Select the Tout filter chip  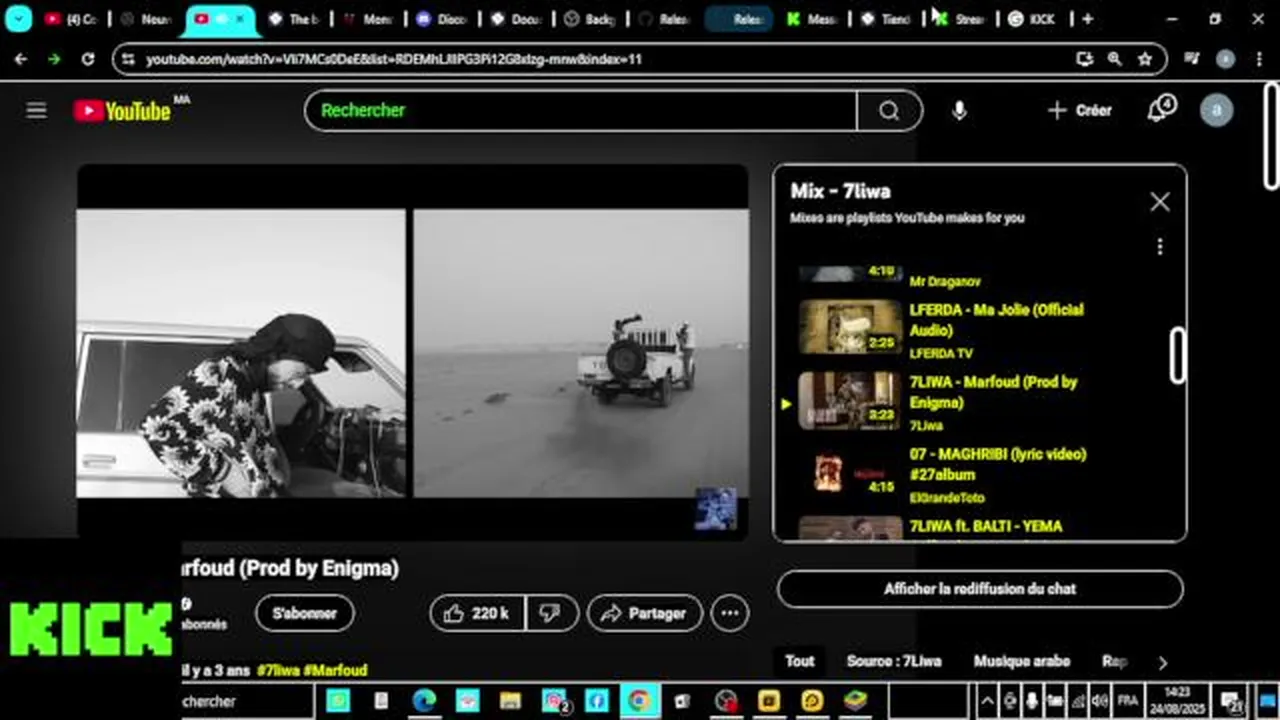click(x=799, y=661)
